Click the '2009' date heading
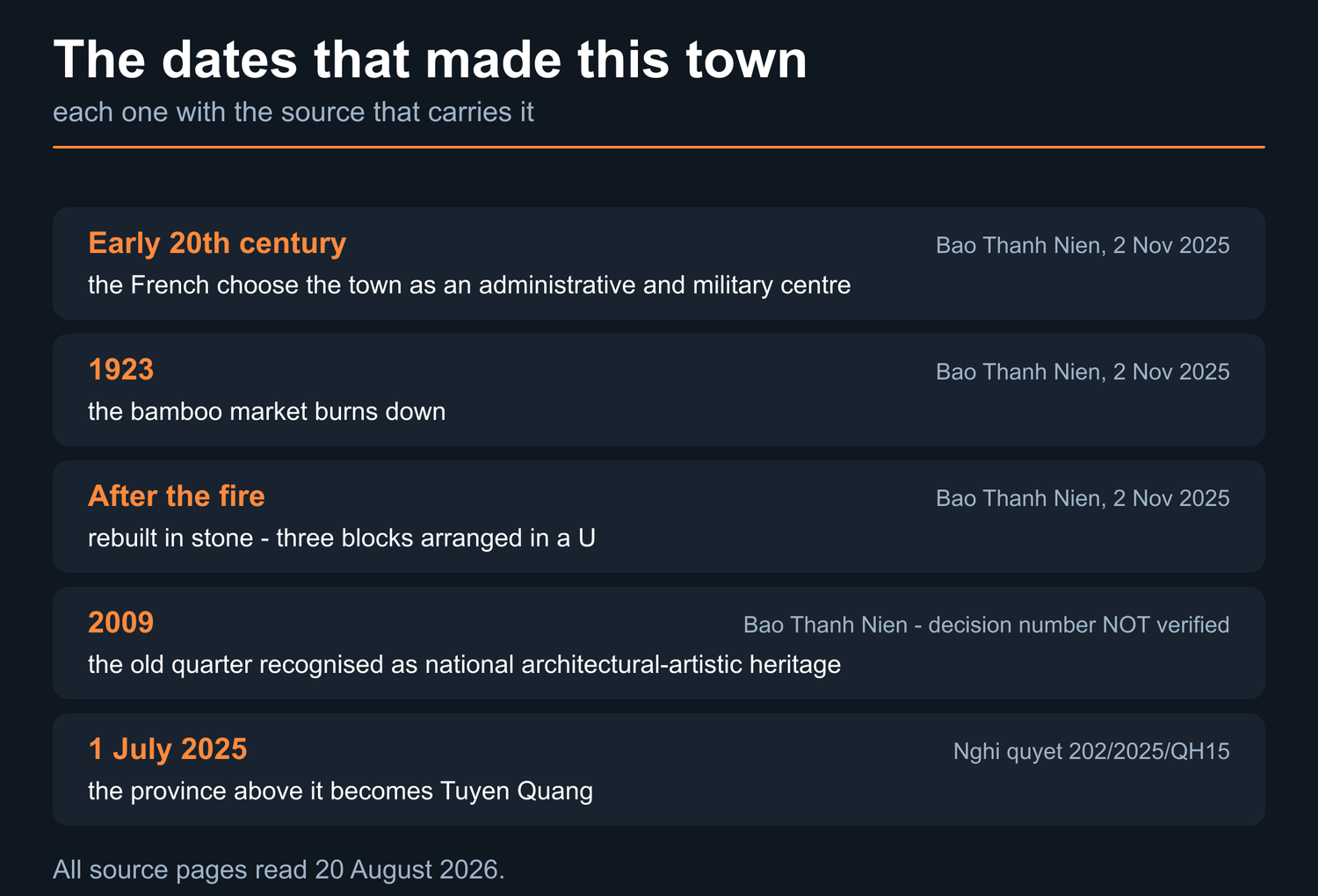The width and height of the screenshot is (1318, 896). click(121, 623)
